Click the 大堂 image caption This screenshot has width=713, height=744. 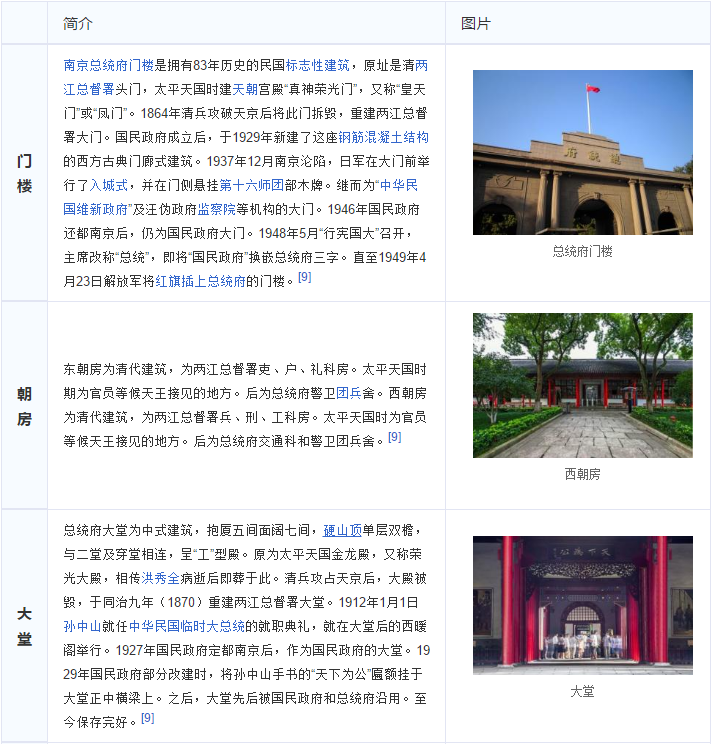coord(583,691)
